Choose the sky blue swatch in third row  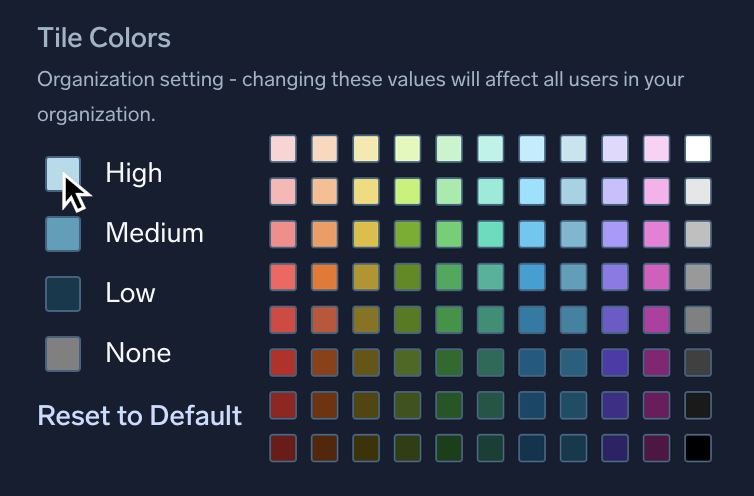532,234
